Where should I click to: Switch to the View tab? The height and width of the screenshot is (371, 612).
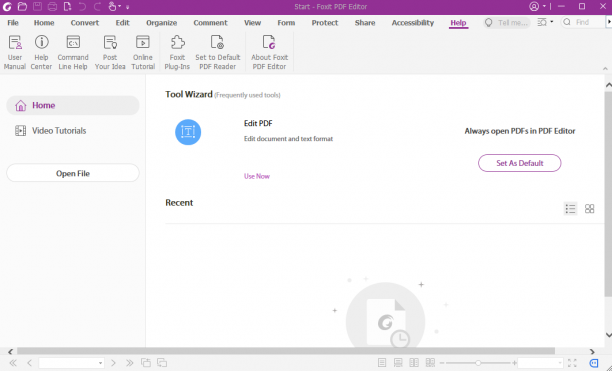(x=253, y=23)
